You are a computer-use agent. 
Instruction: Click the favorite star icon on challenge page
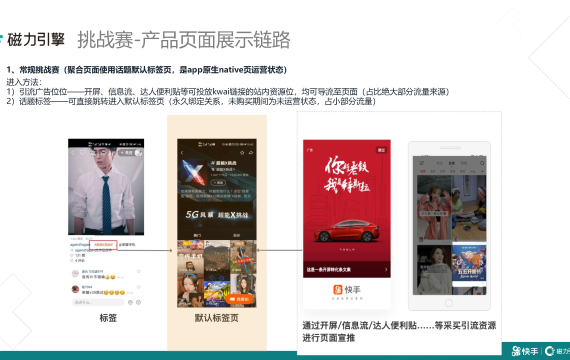[242, 153]
